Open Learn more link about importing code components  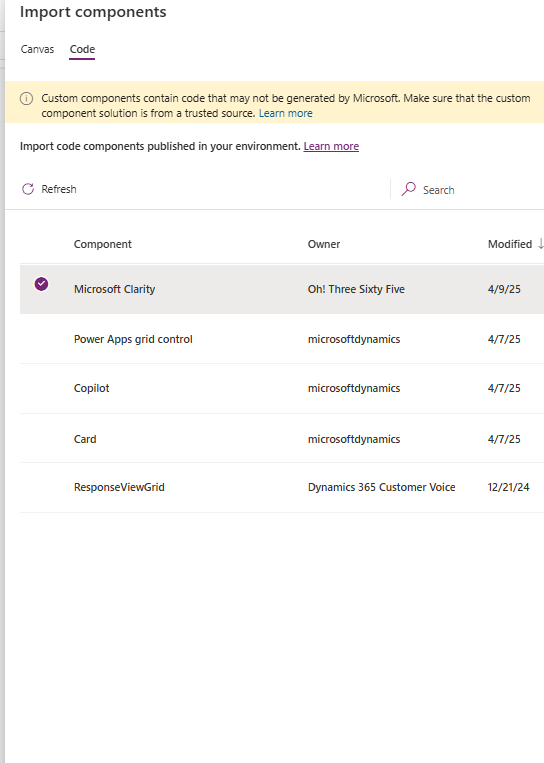tap(331, 146)
